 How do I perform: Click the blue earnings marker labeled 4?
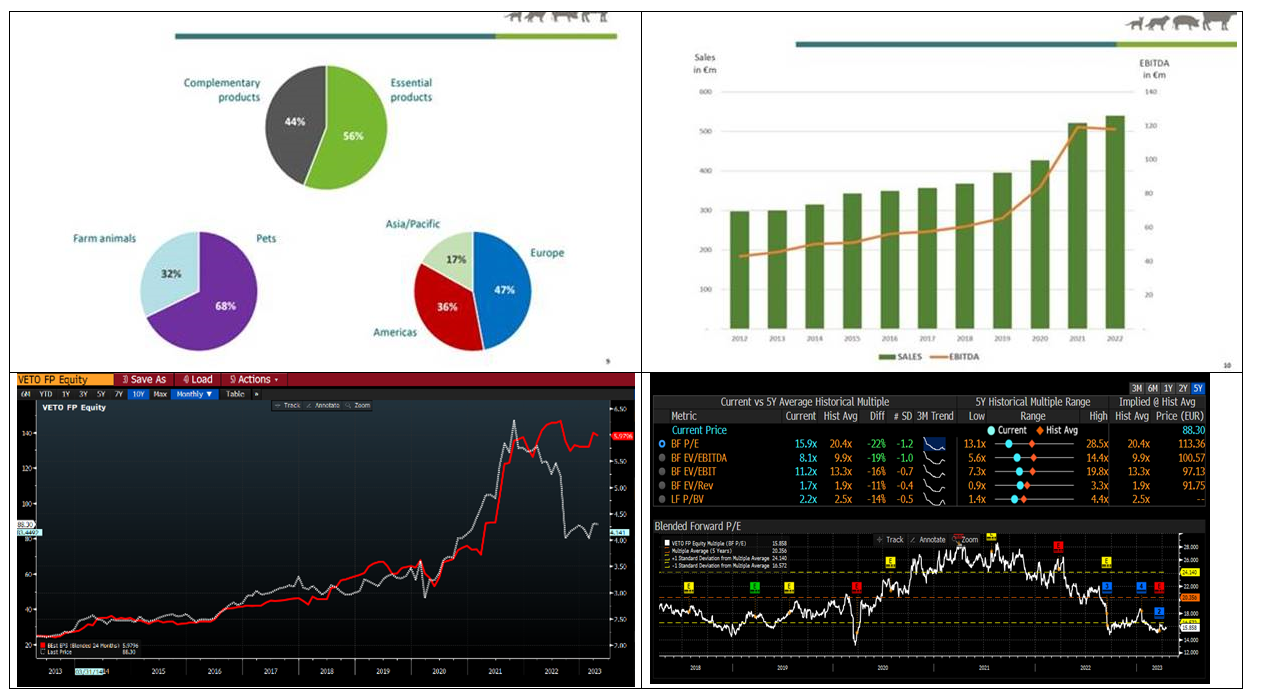click(1141, 587)
